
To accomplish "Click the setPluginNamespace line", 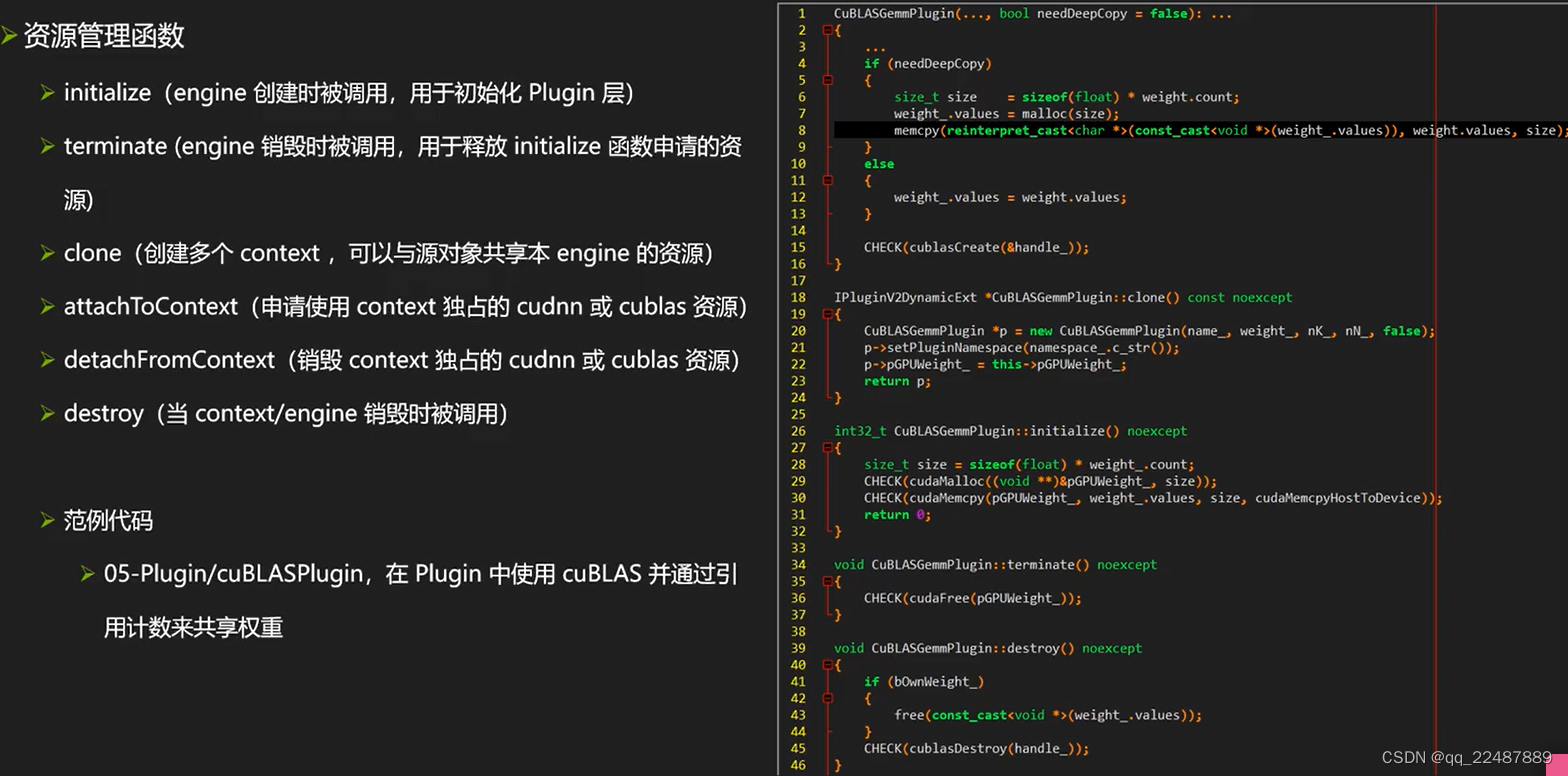I will 1022,347.
